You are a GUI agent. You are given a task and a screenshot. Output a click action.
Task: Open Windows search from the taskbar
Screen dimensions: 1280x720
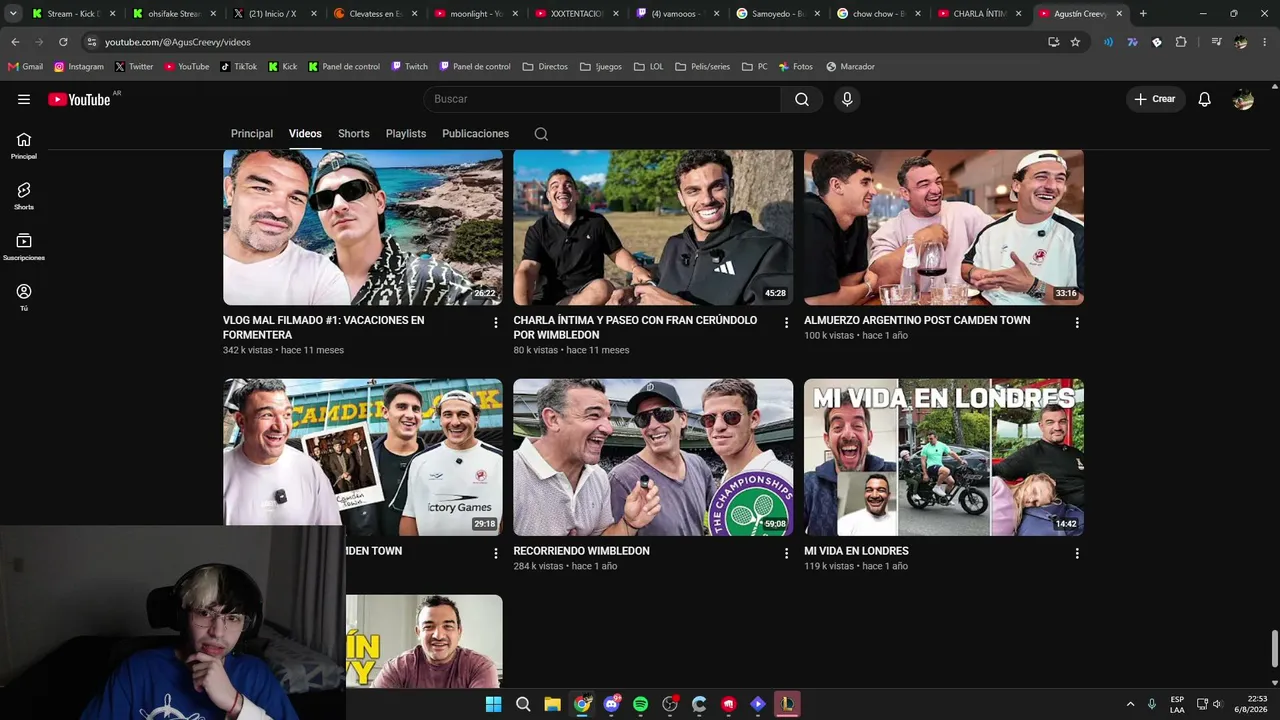click(523, 704)
